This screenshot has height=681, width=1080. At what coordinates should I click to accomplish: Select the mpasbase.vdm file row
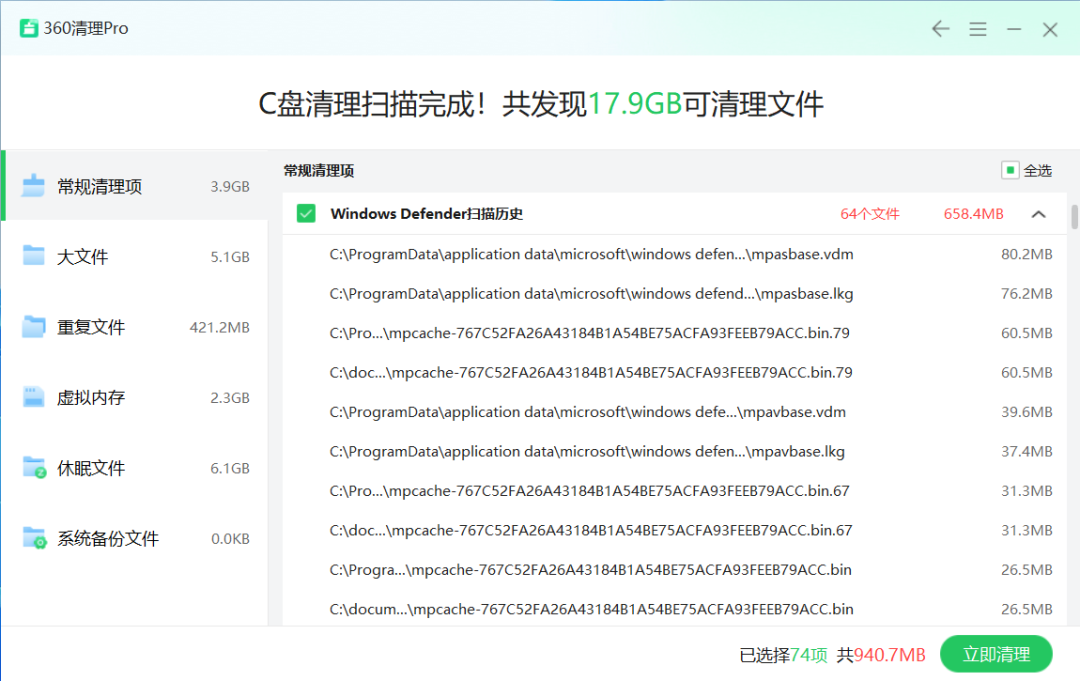click(x=674, y=254)
